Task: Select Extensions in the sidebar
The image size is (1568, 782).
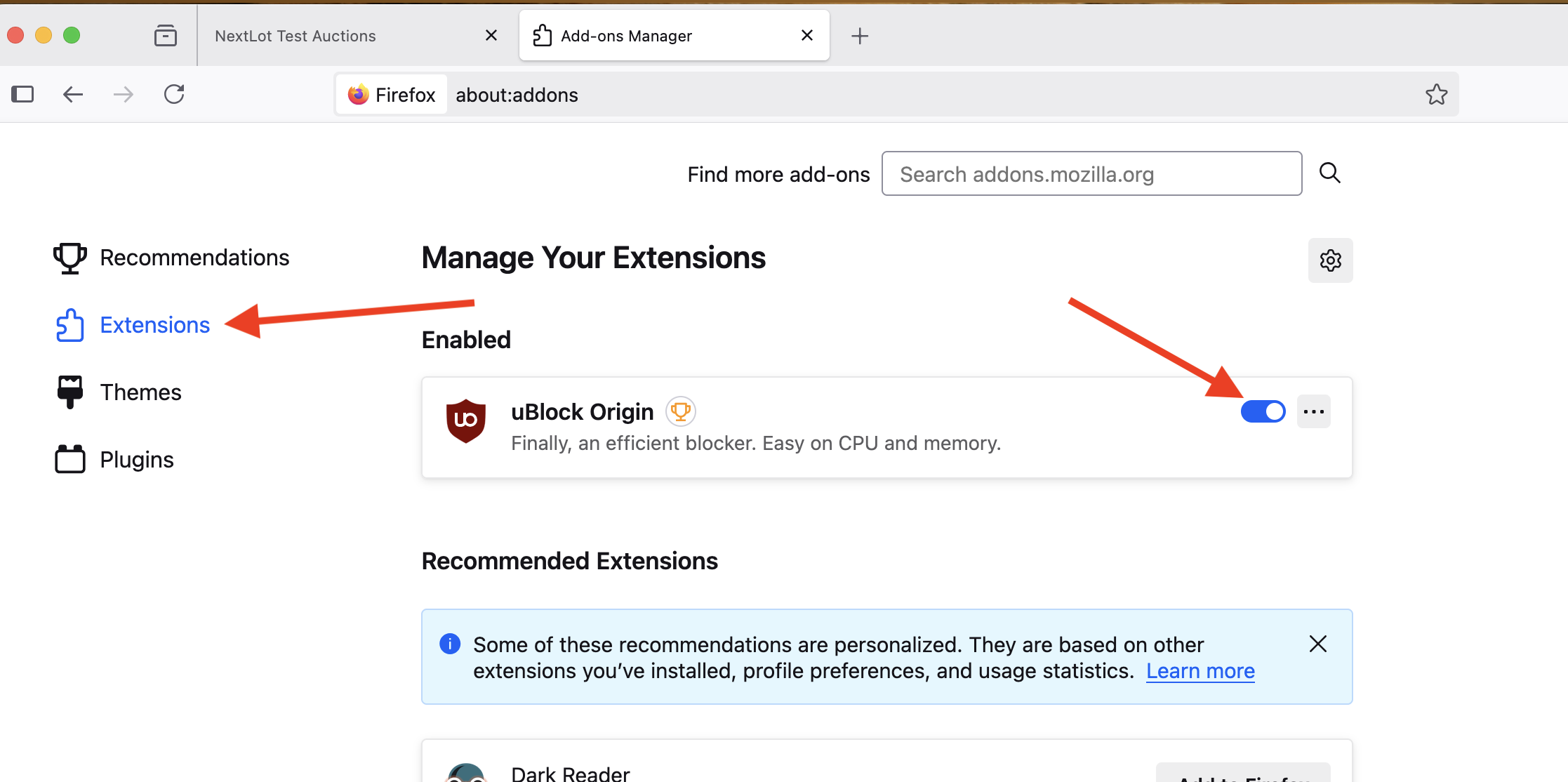Action: click(133, 325)
